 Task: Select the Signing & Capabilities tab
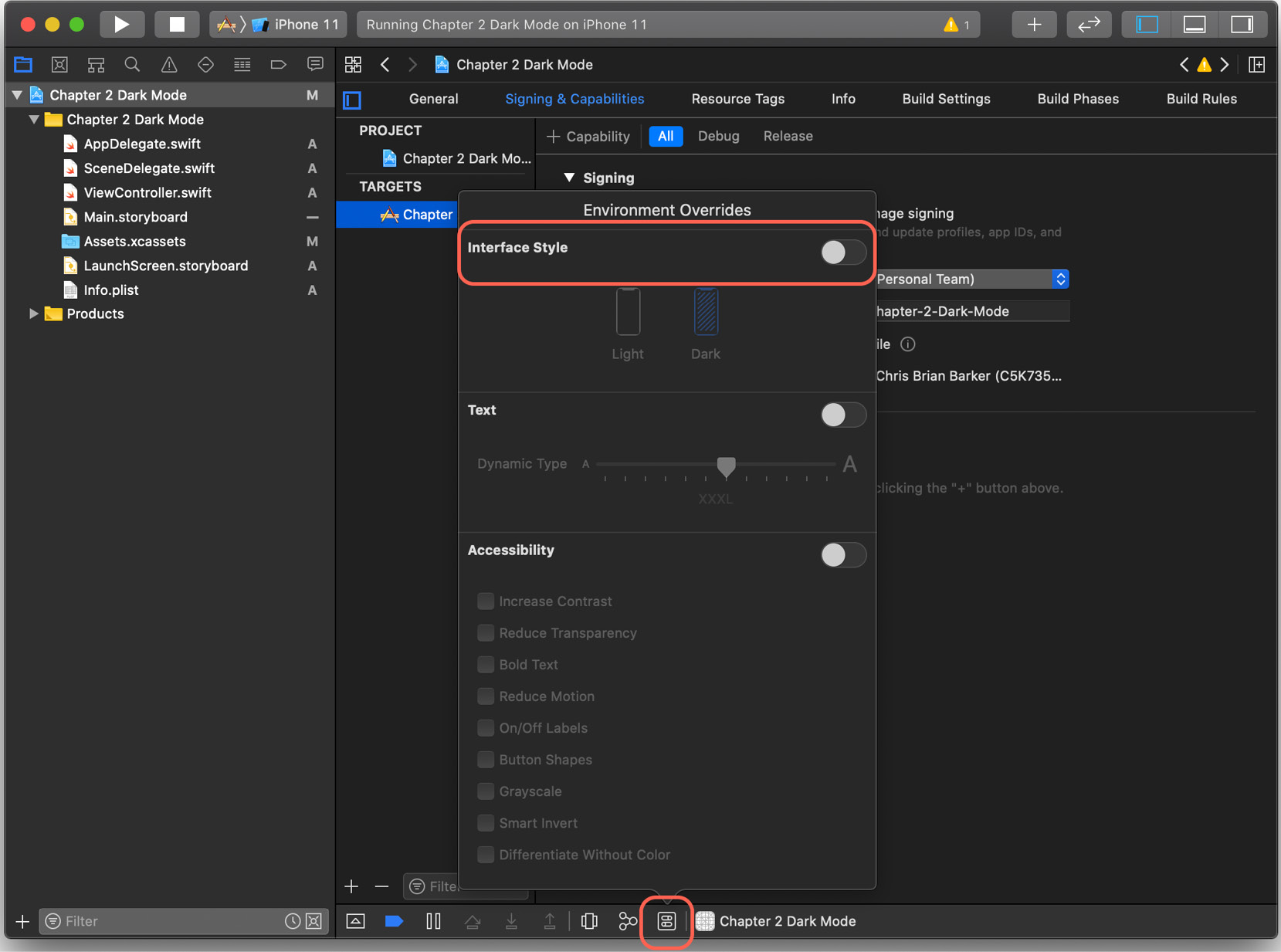[574, 99]
